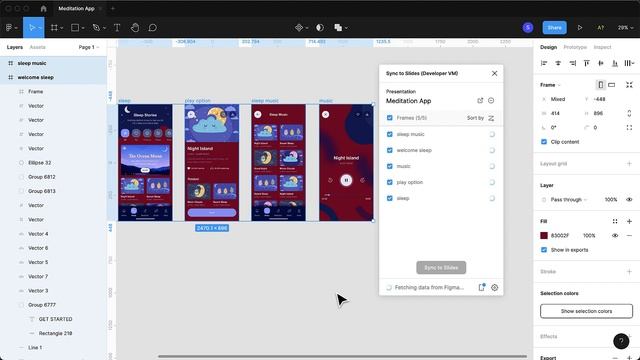
Task: Click the Sort by icon
Action: pos(491,118)
